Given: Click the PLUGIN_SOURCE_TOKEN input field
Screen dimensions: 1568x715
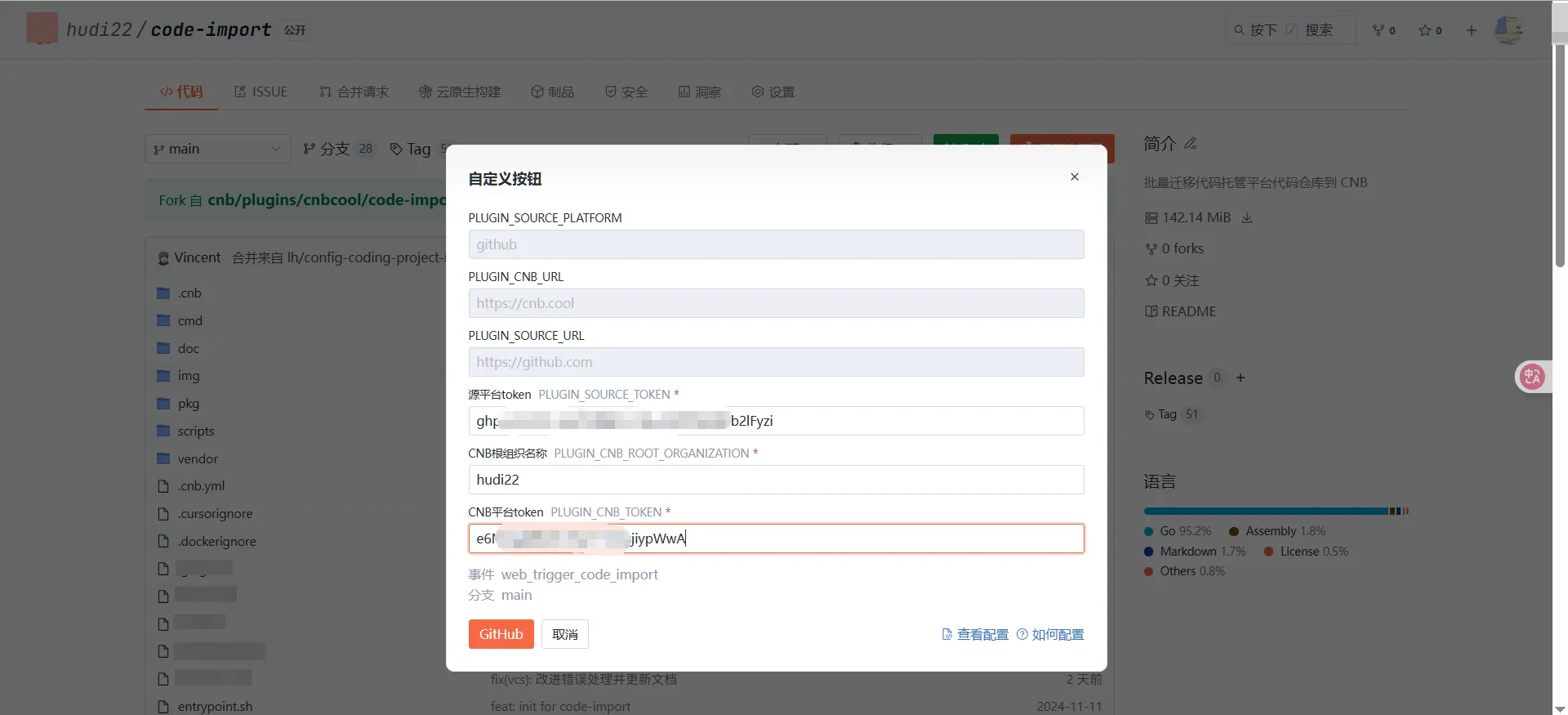Looking at the screenshot, I should click(776, 421).
